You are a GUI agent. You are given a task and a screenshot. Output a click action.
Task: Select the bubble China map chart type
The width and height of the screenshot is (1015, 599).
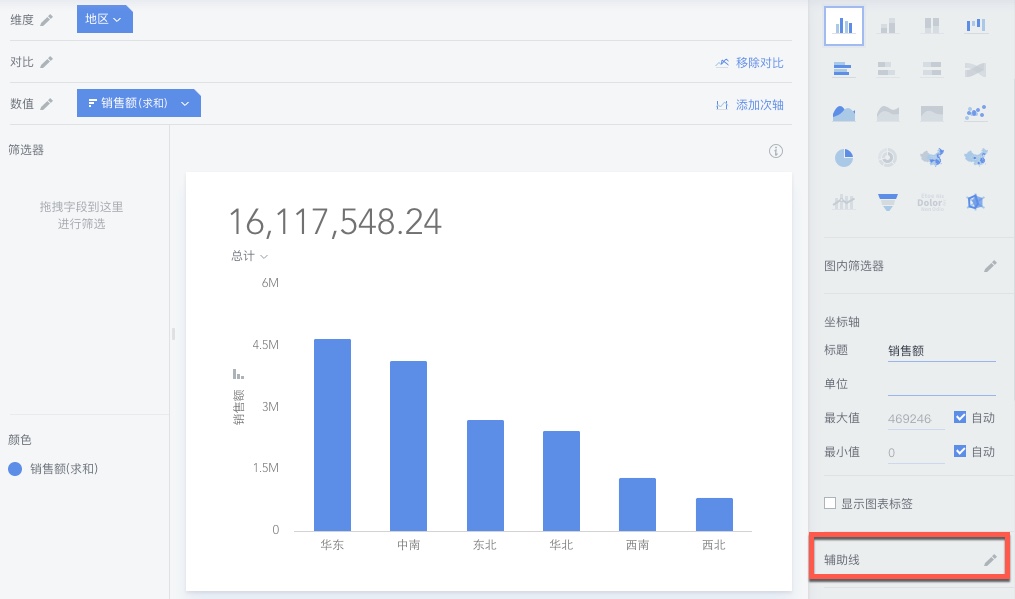(x=976, y=157)
